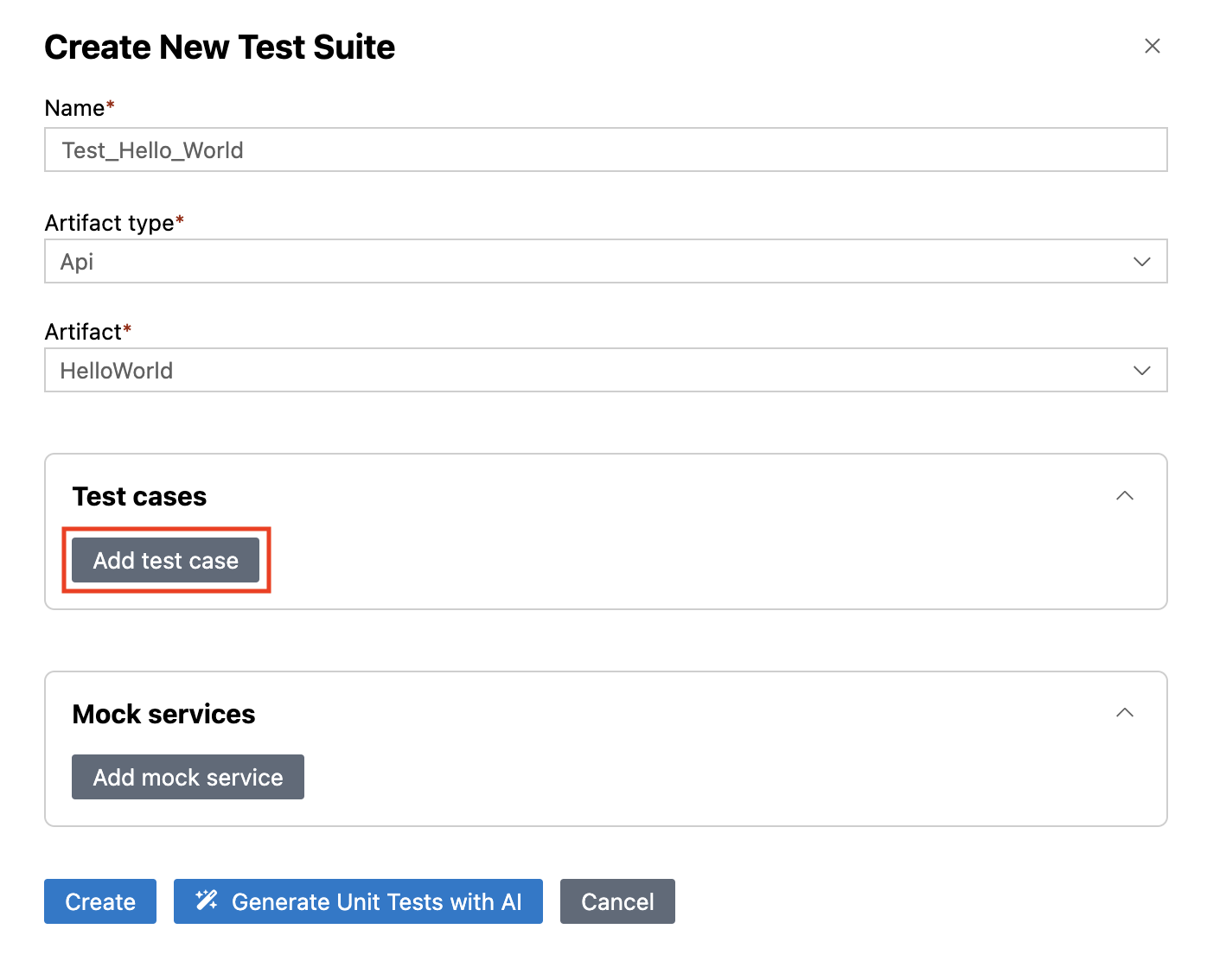Click the magic wand AI icon
The height and width of the screenshot is (980, 1207).
(207, 900)
